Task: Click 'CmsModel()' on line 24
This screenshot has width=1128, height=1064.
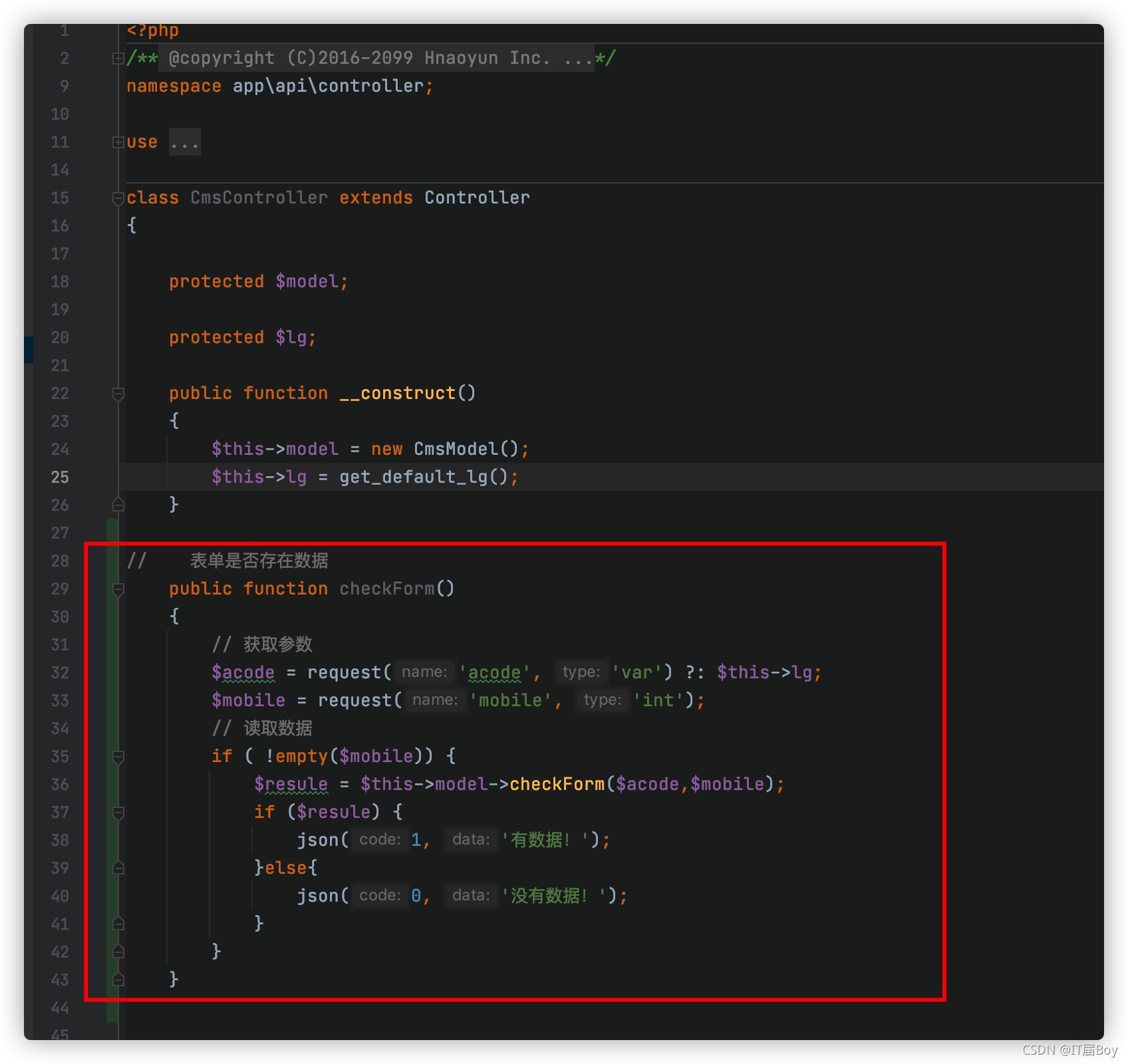Action: (466, 450)
